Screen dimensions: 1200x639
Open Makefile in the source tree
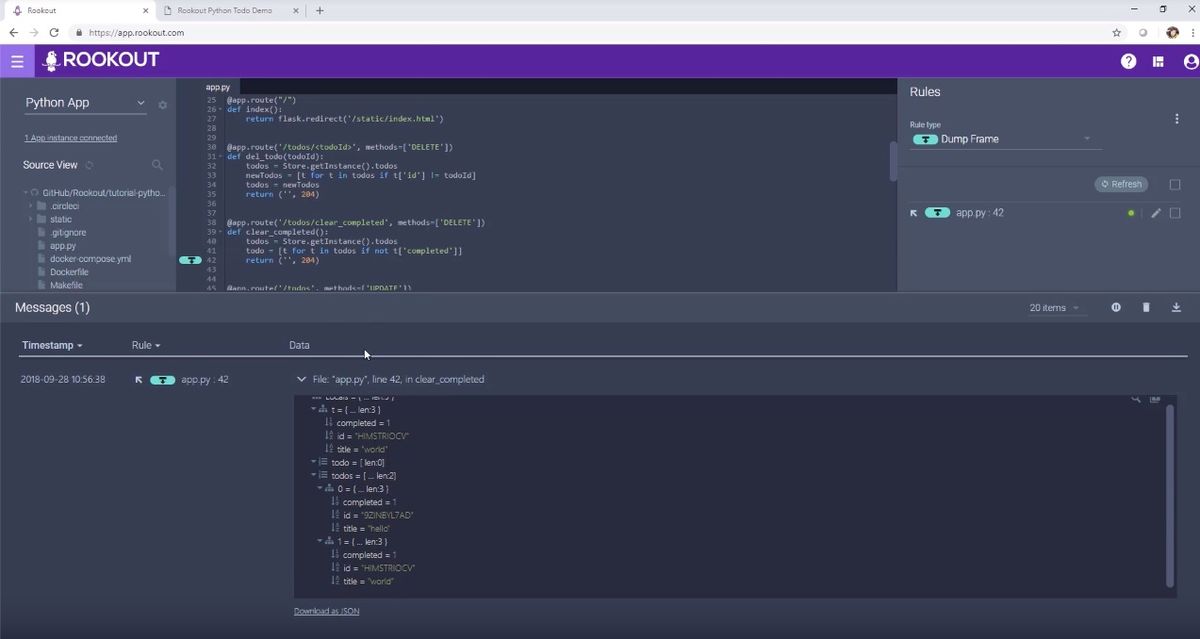[x=66, y=285]
